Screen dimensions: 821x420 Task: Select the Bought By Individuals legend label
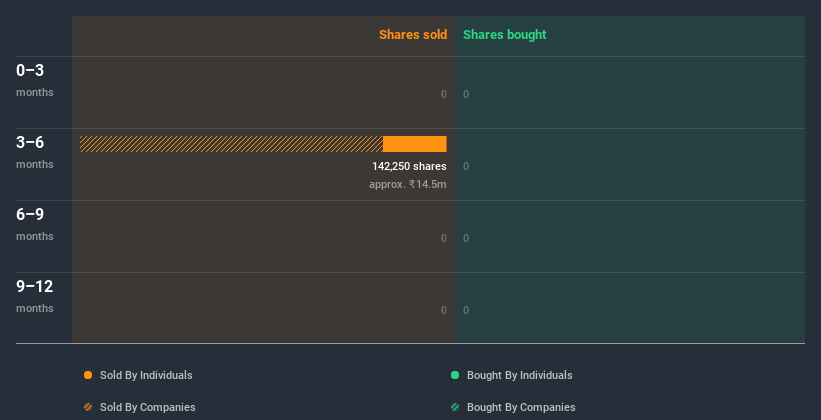pos(519,375)
